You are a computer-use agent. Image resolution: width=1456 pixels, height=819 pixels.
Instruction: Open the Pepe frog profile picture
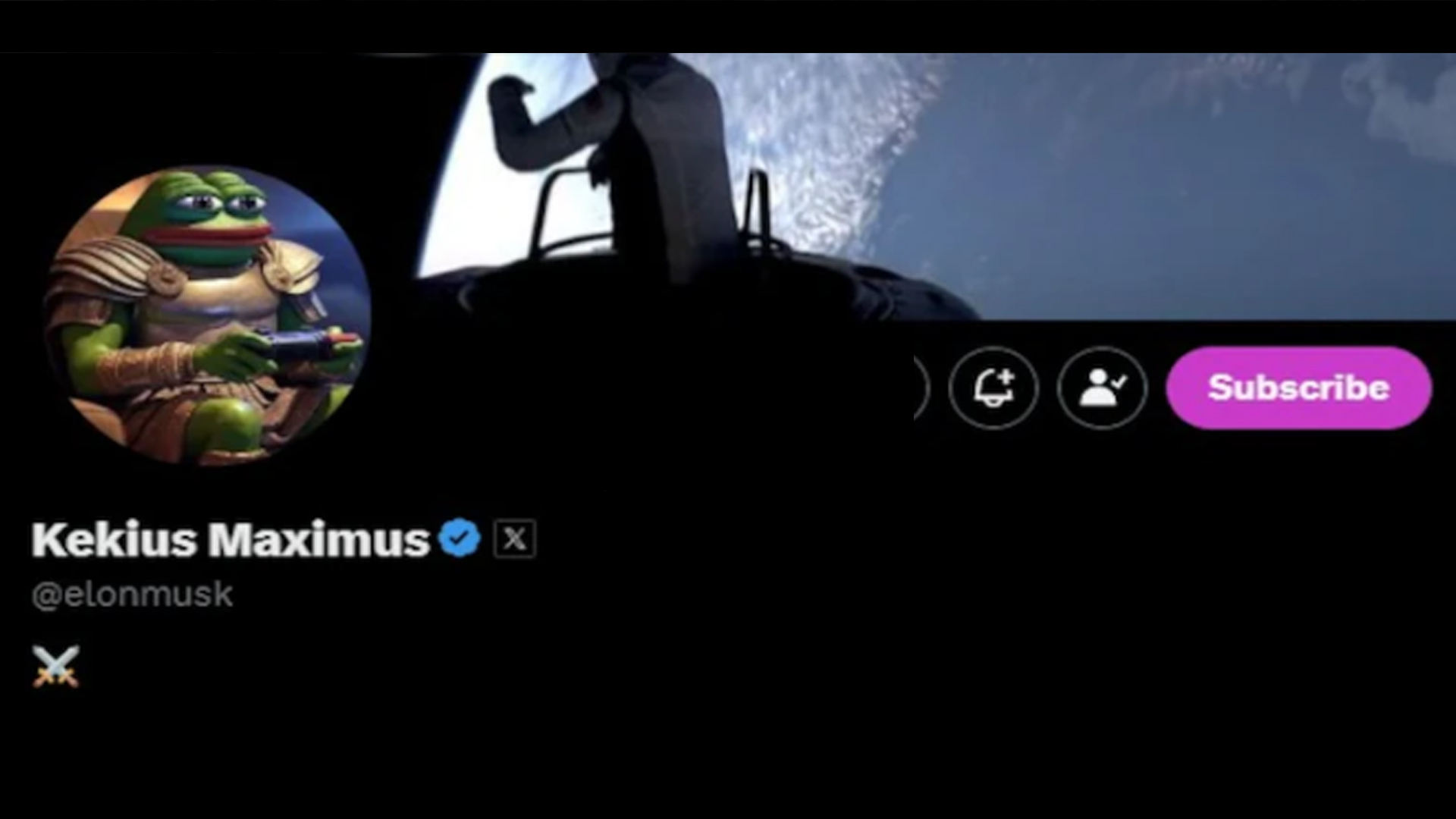click(209, 315)
